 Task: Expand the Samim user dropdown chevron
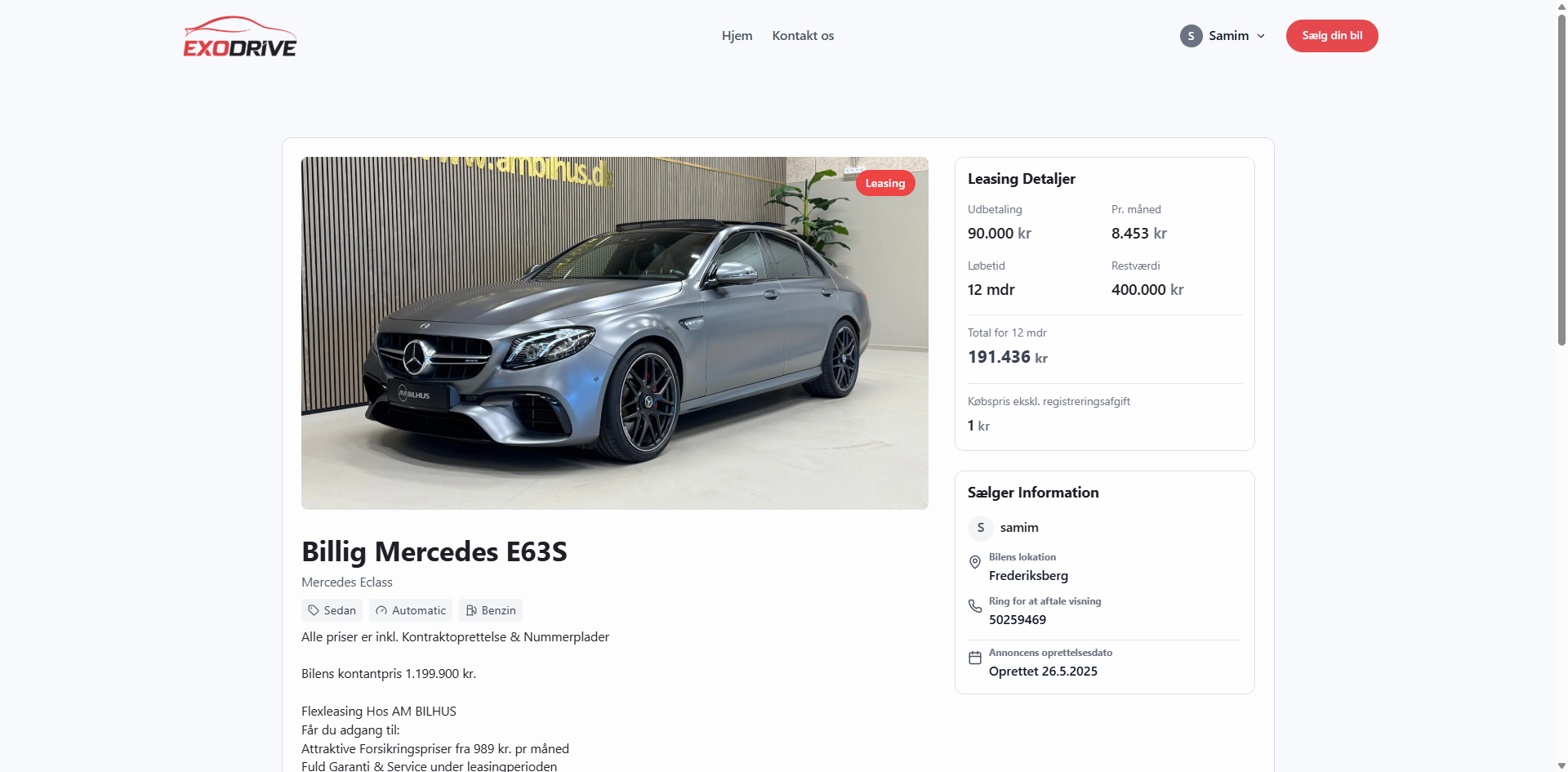[x=1261, y=36]
